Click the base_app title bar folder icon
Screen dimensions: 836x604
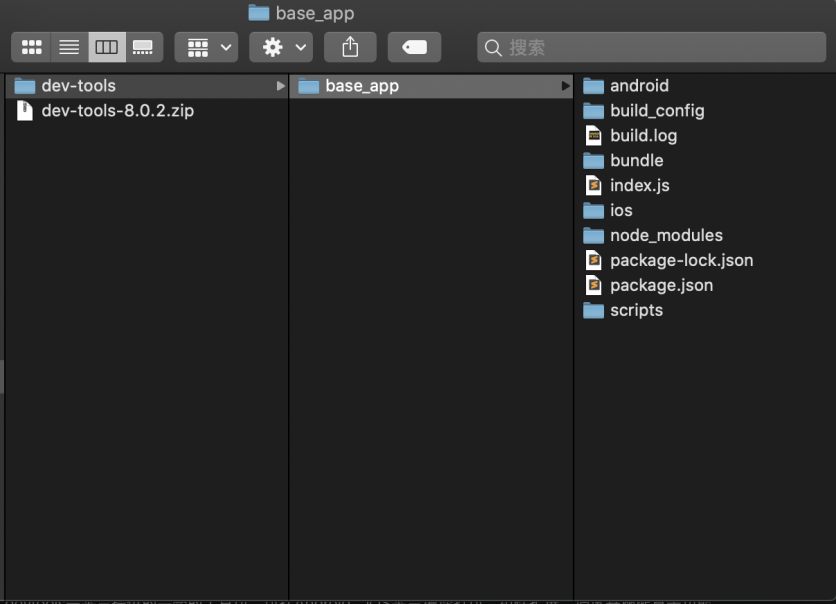coord(259,13)
